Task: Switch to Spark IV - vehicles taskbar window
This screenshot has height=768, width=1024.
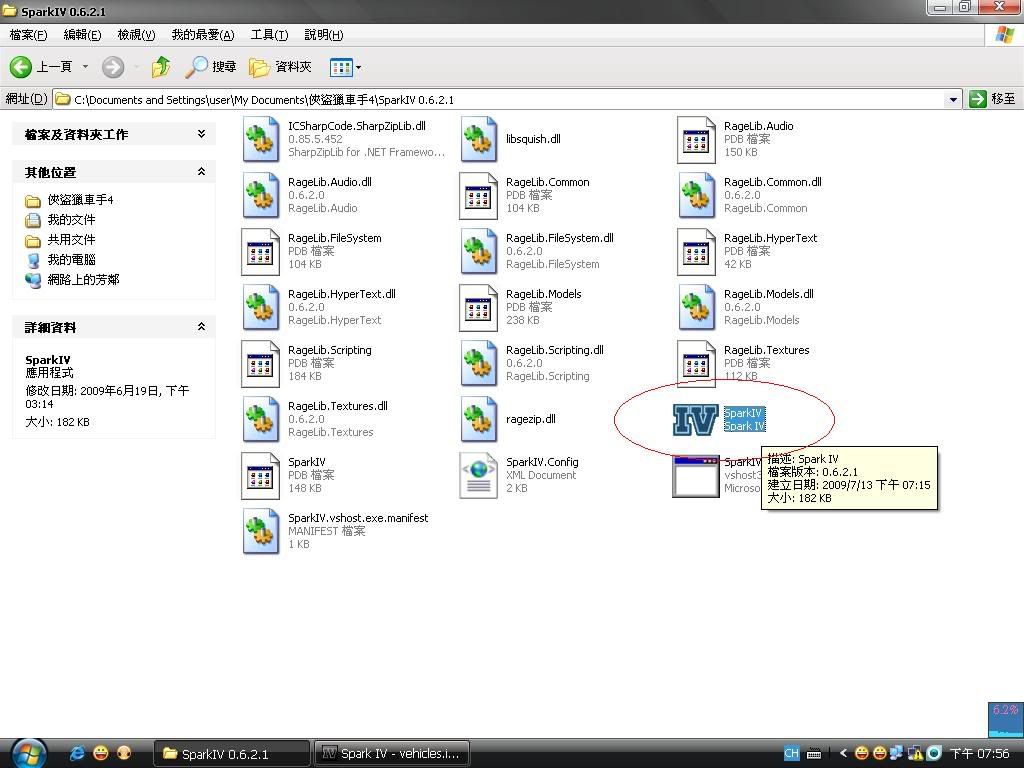Action: (x=392, y=753)
